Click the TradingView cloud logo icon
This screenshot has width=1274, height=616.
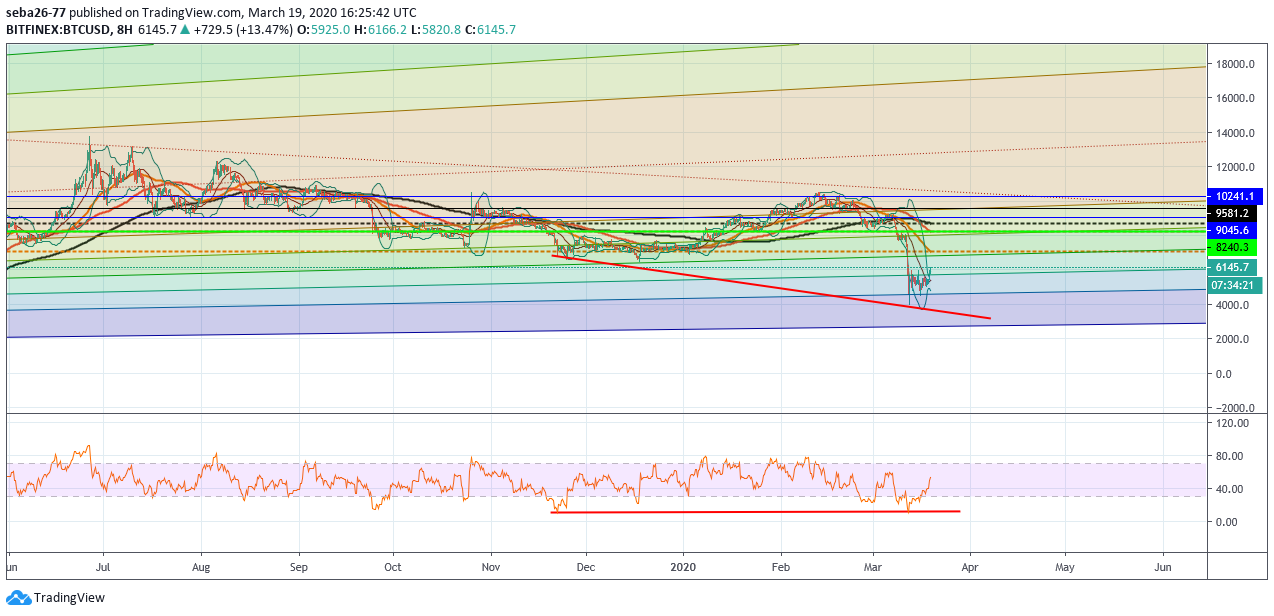[18, 598]
